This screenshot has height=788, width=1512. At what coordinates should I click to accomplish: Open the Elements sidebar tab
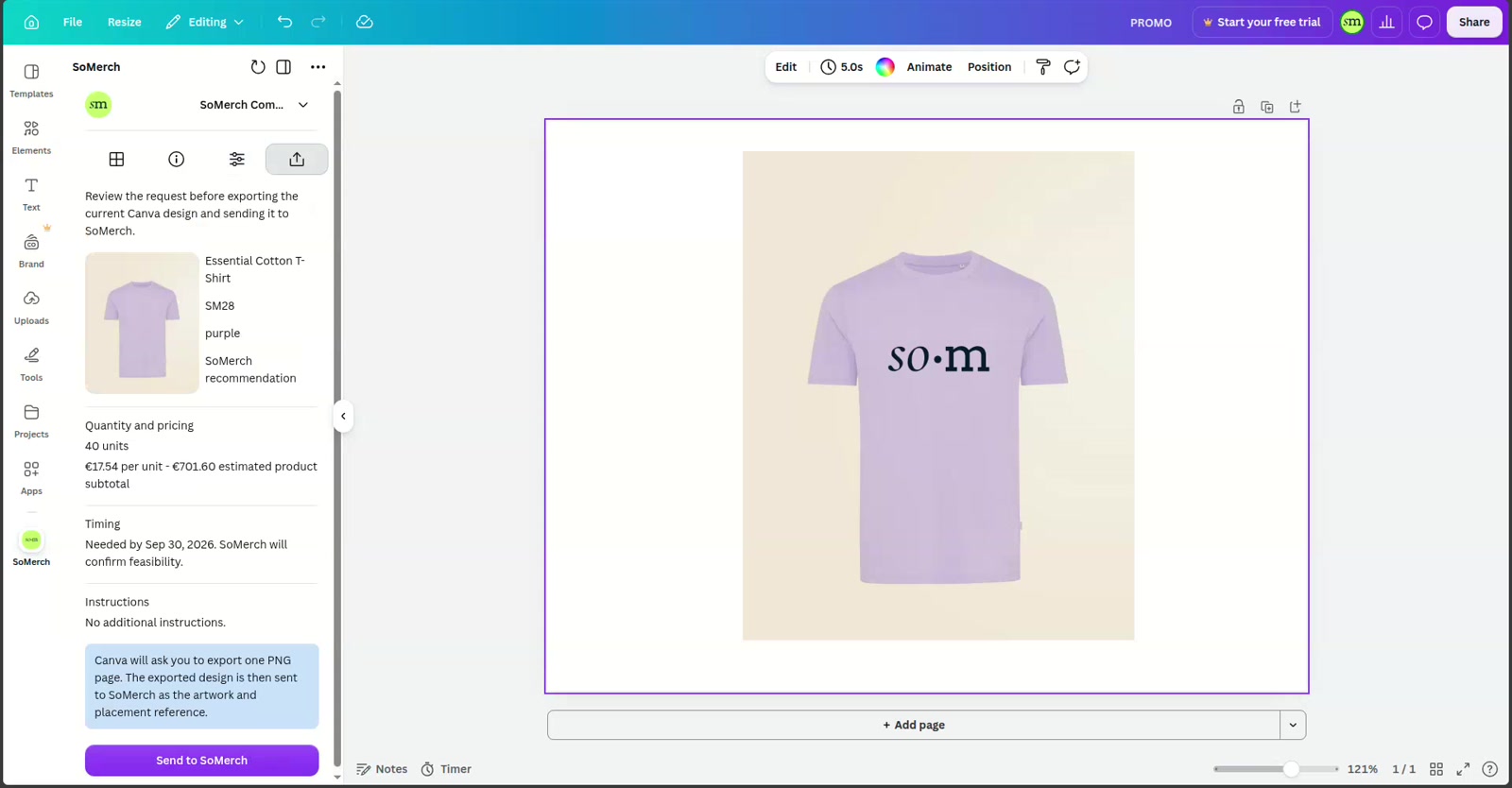click(31, 137)
